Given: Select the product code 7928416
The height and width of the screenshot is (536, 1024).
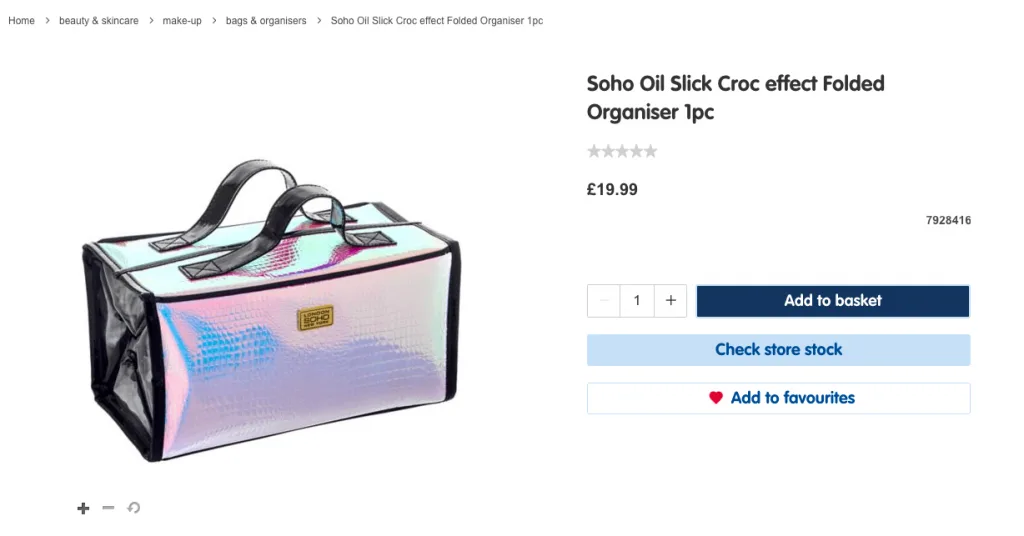Looking at the screenshot, I should click(x=948, y=220).
